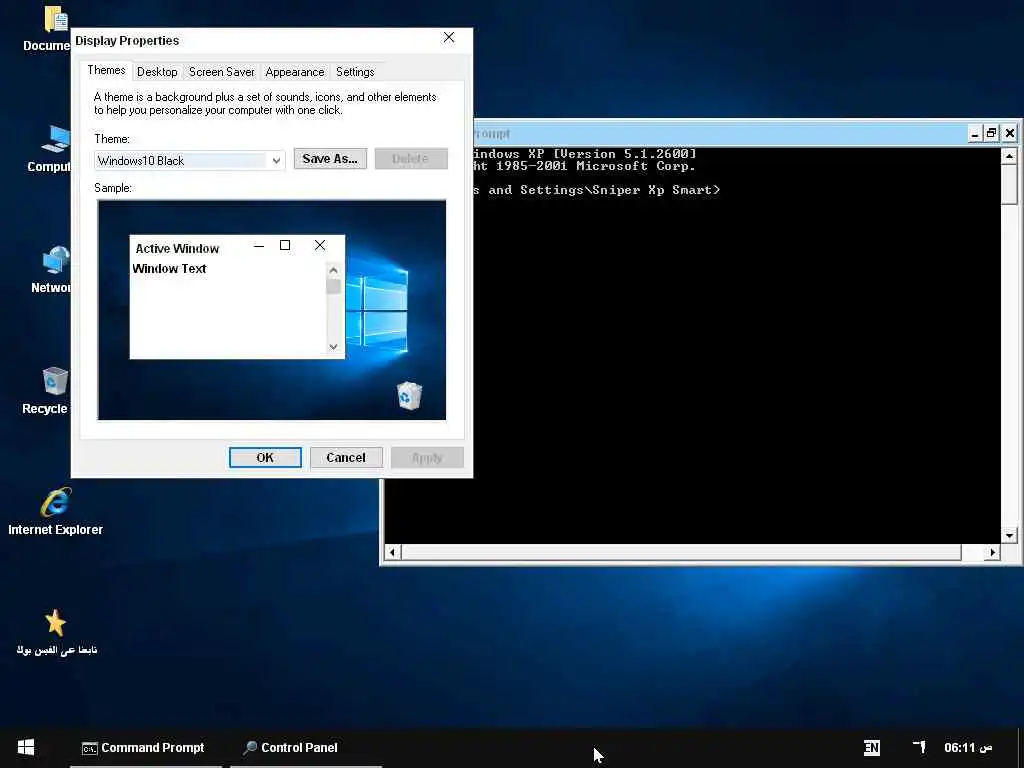Expand the Theme dropdown list

point(276,161)
